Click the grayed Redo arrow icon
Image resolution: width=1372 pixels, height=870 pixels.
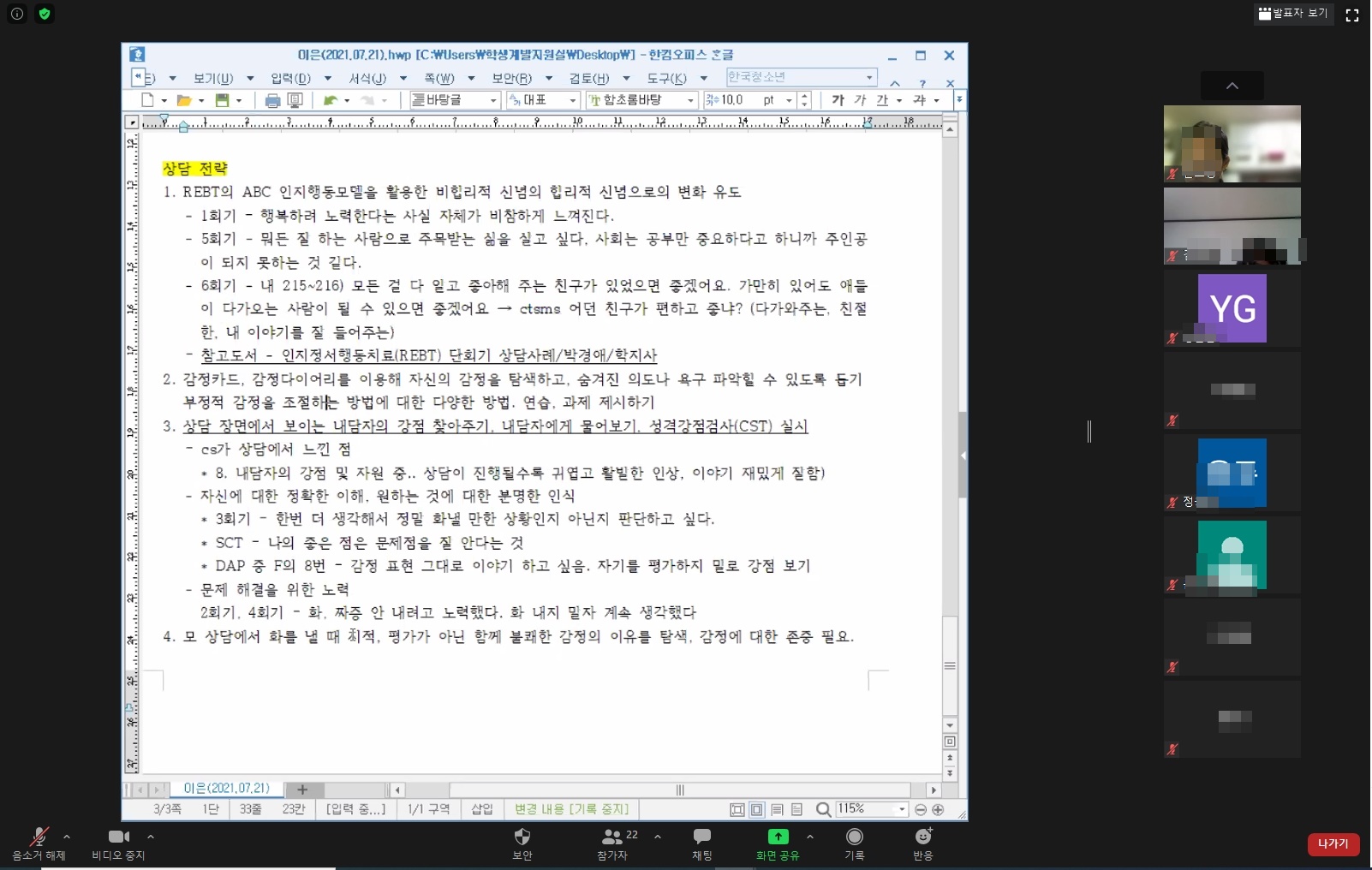point(367,100)
